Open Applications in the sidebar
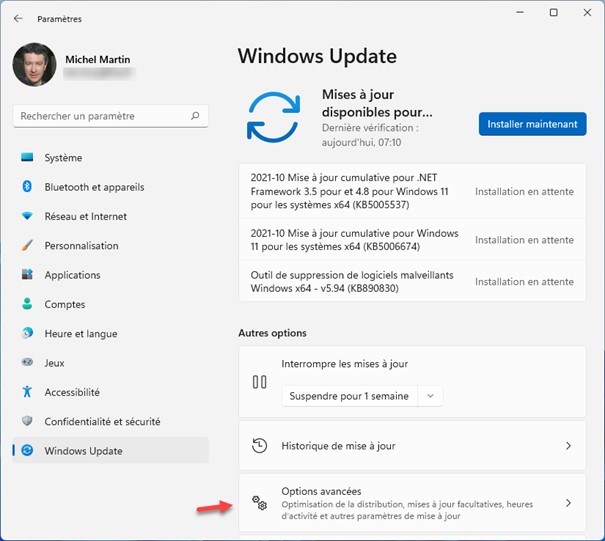The width and height of the screenshot is (605, 541). pos(72,275)
